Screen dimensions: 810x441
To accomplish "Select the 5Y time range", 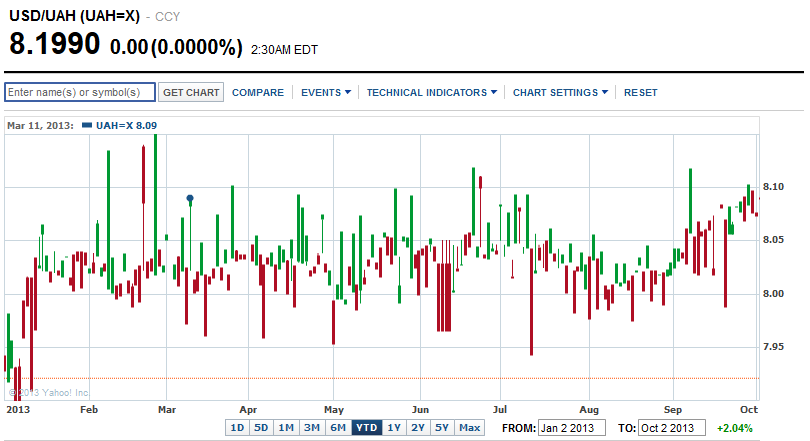I will 442,428.
